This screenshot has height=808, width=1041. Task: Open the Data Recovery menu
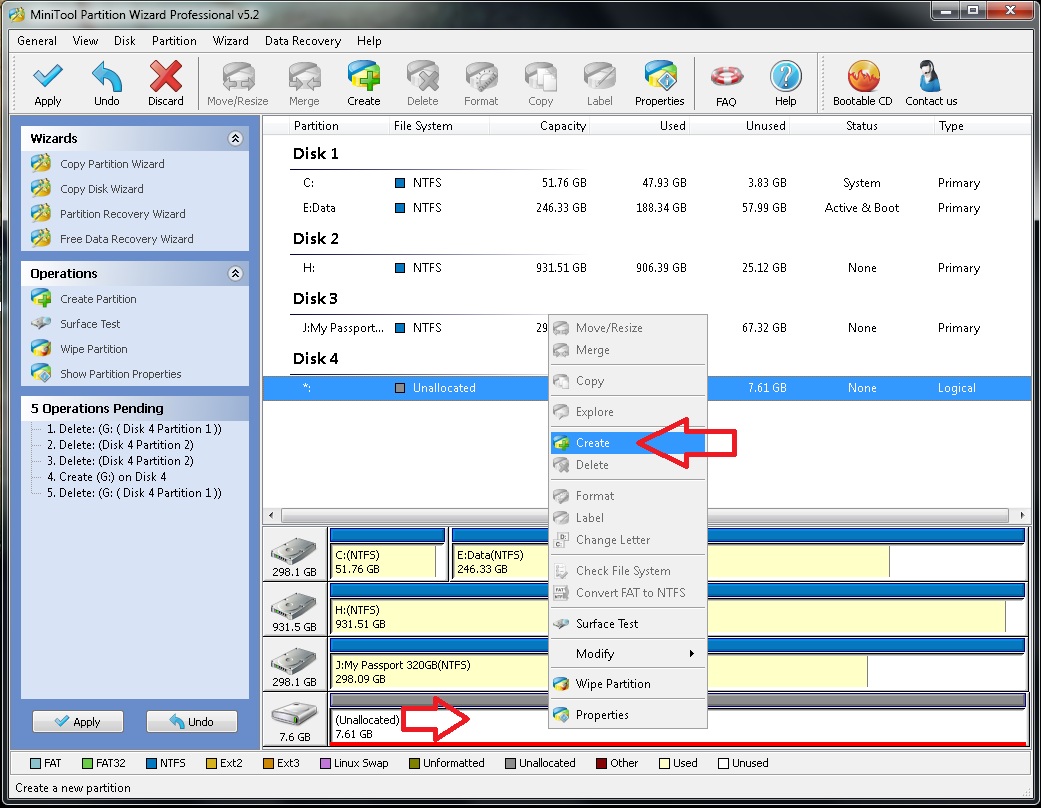click(x=303, y=41)
